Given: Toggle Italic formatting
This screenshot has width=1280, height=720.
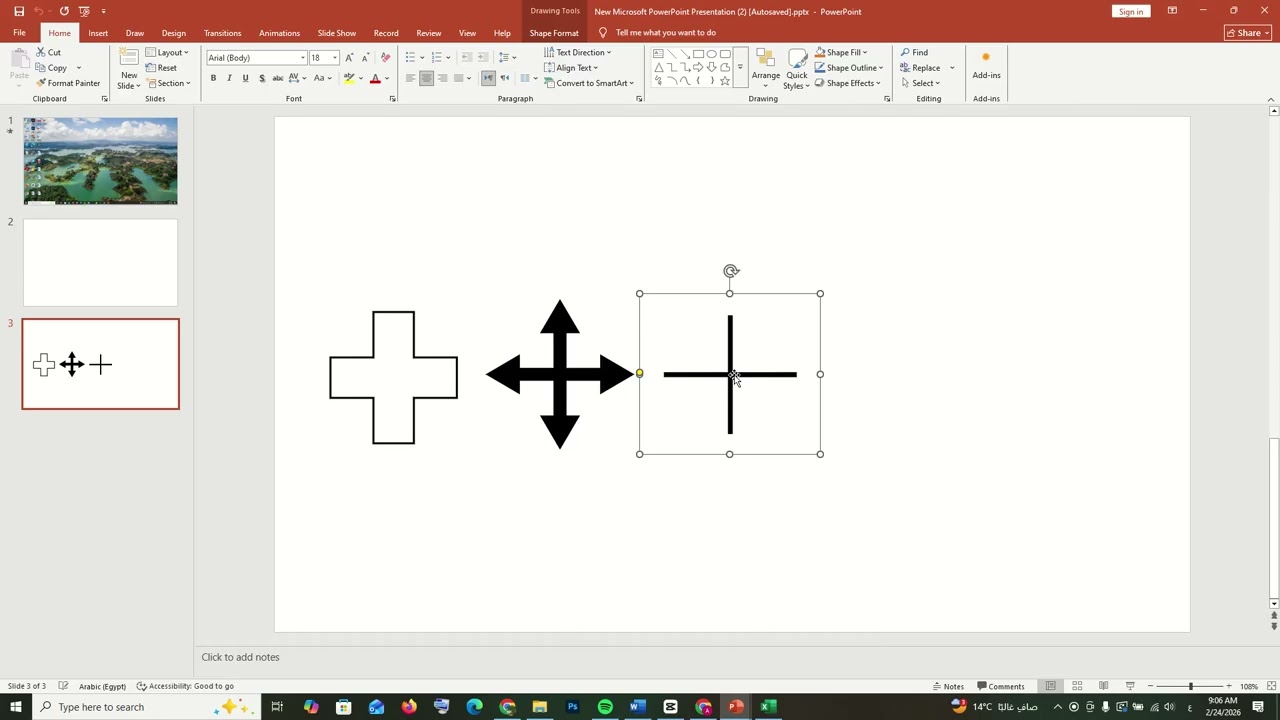Looking at the screenshot, I should pyautogui.click(x=229, y=78).
